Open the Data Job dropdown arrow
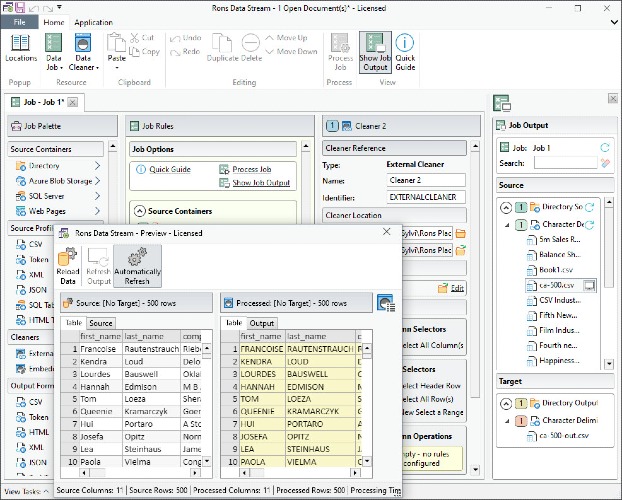 tap(61, 68)
